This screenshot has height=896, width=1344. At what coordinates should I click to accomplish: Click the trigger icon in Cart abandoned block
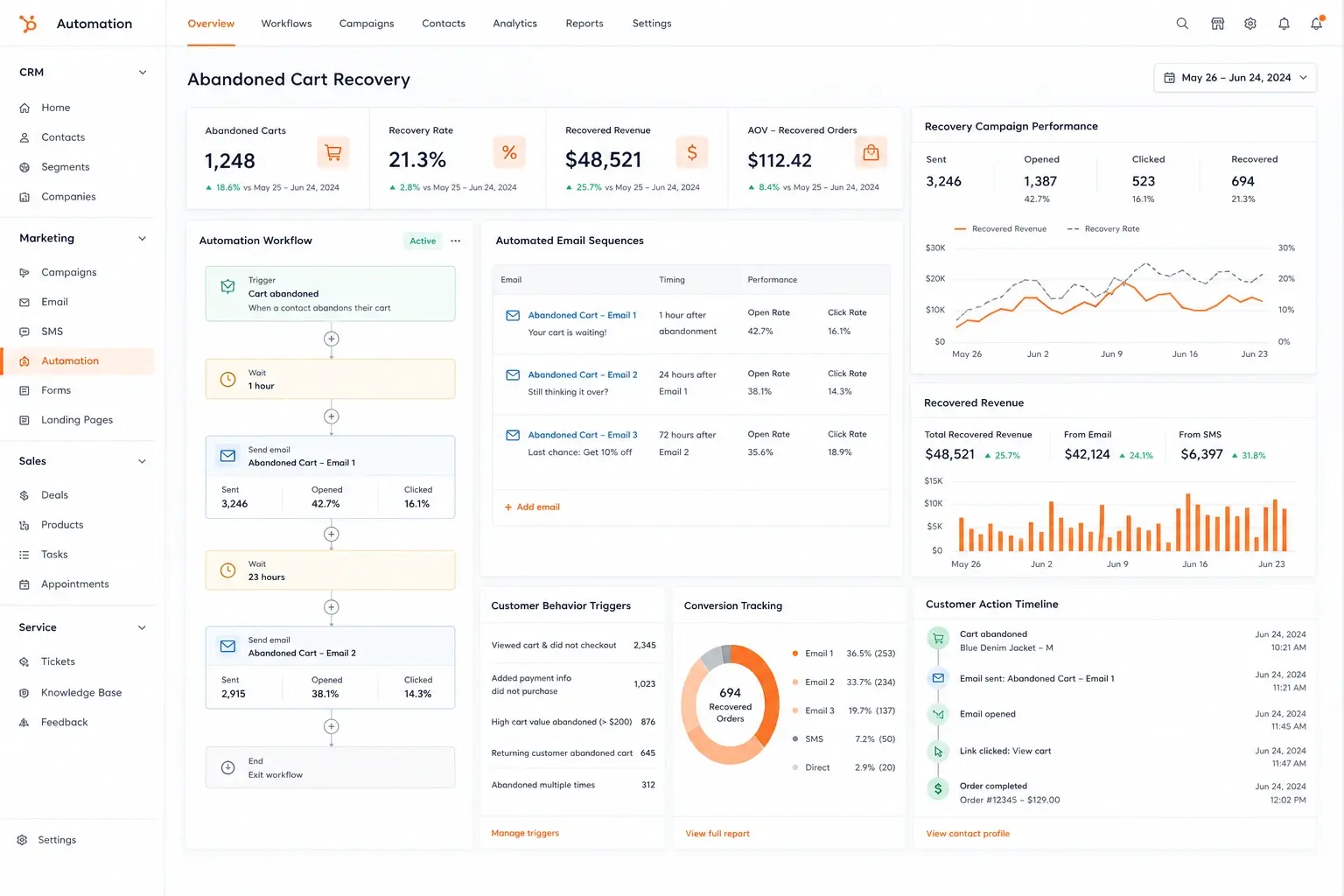227,286
